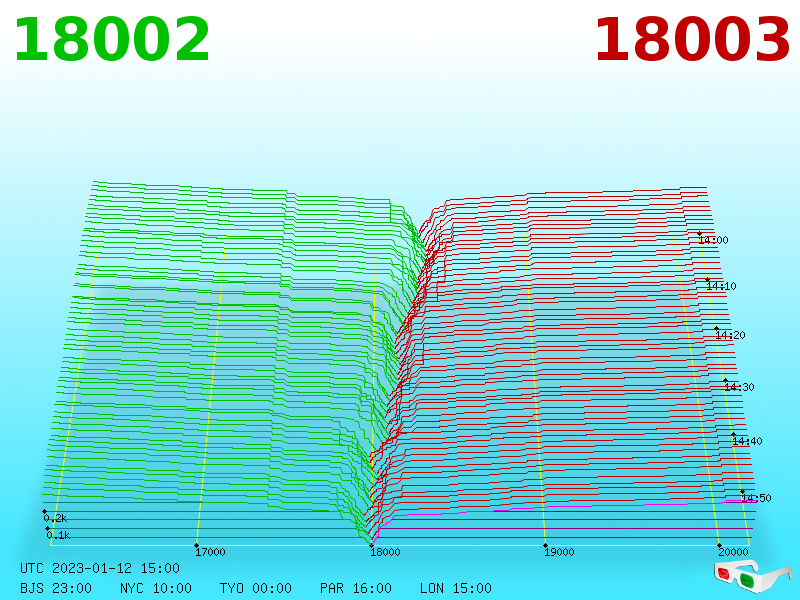
Task: Select the 17000 price axis label
Action: coord(210,552)
